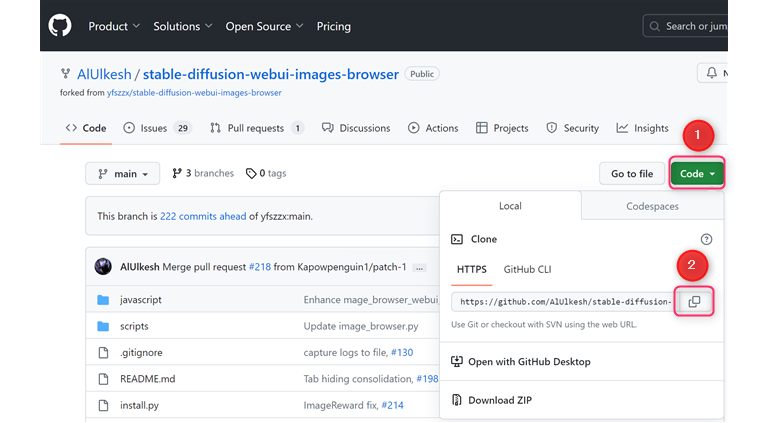Expand the green Code dropdown
The width and height of the screenshot is (768, 423).
(x=697, y=174)
